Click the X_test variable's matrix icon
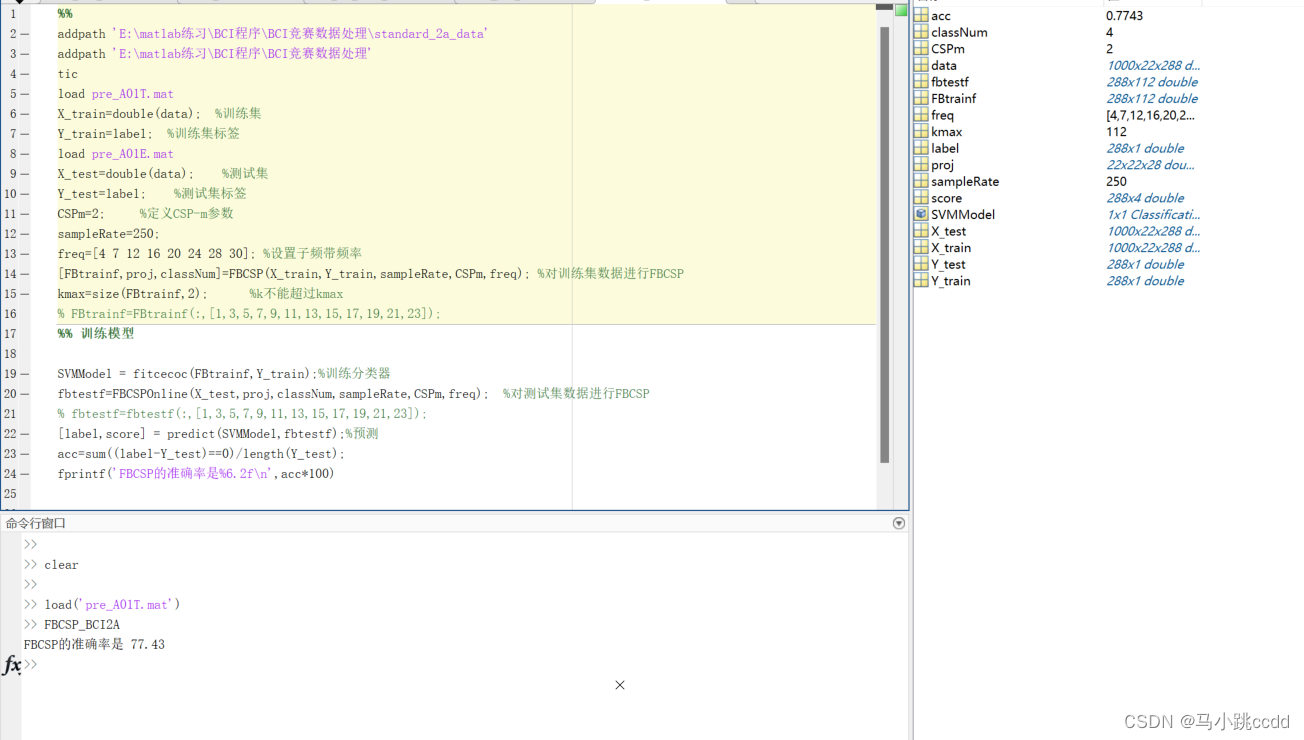This screenshot has width=1304, height=740. (921, 231)
